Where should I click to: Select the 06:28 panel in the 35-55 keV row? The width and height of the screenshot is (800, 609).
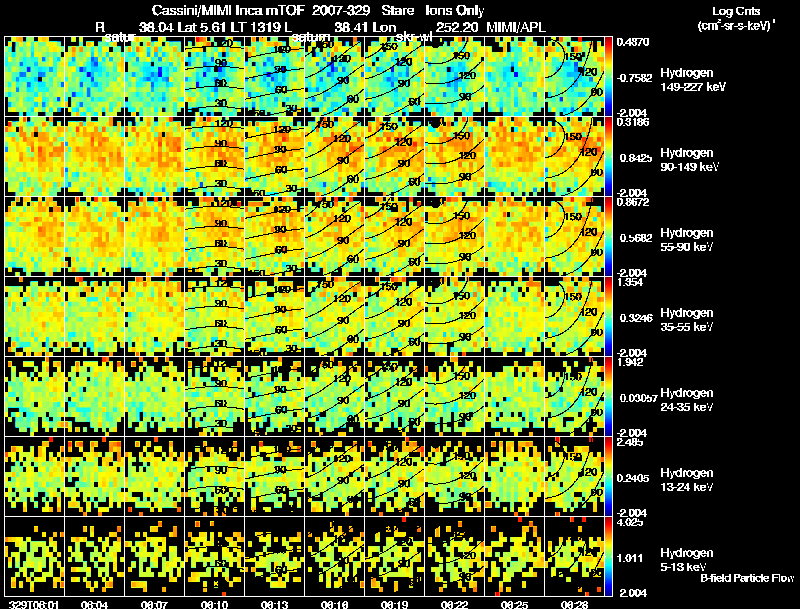[x=574, y=316]
